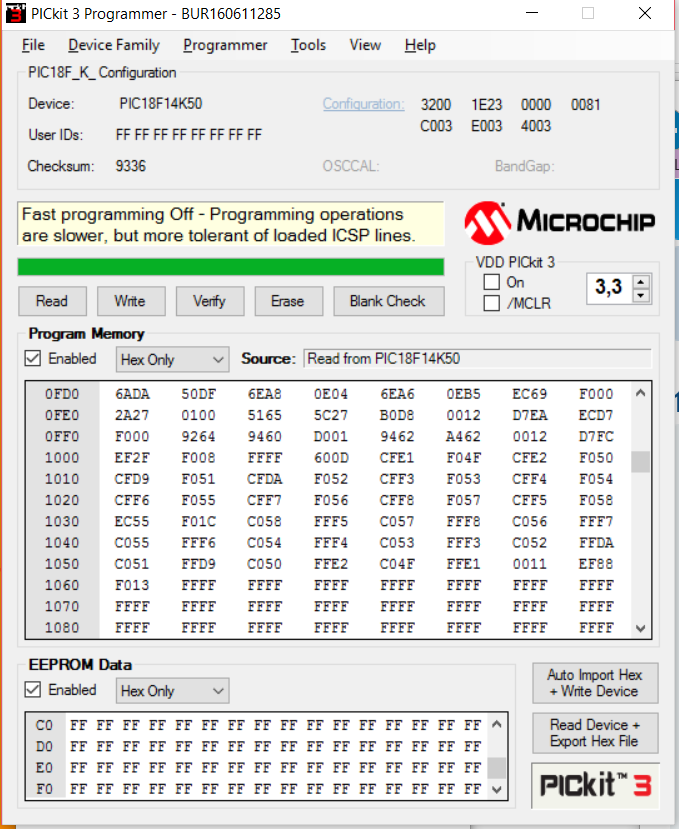Open the Configuration link

pyautogui.click(x=363, y=104)
